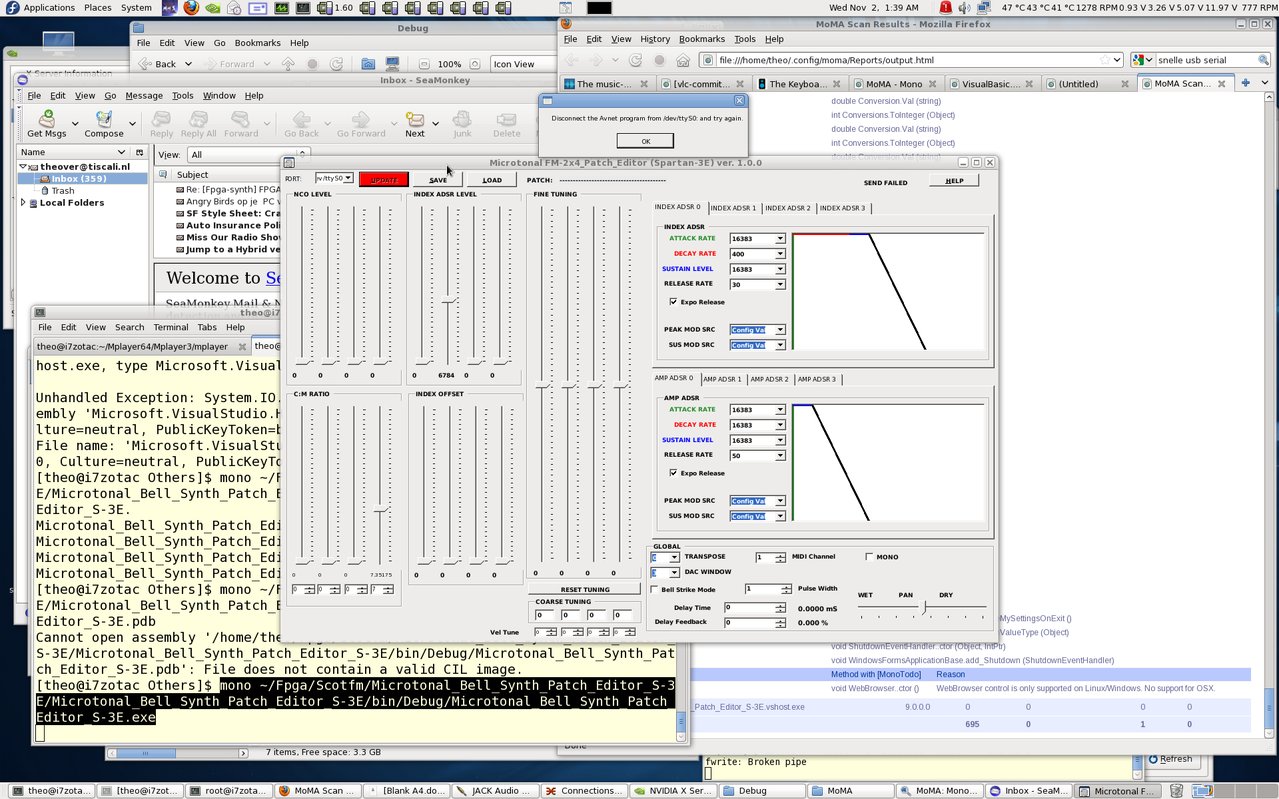Open the PORT dropdown in patch editor
This screenshot has height=799, width=1279.
[x=348, y=178]
